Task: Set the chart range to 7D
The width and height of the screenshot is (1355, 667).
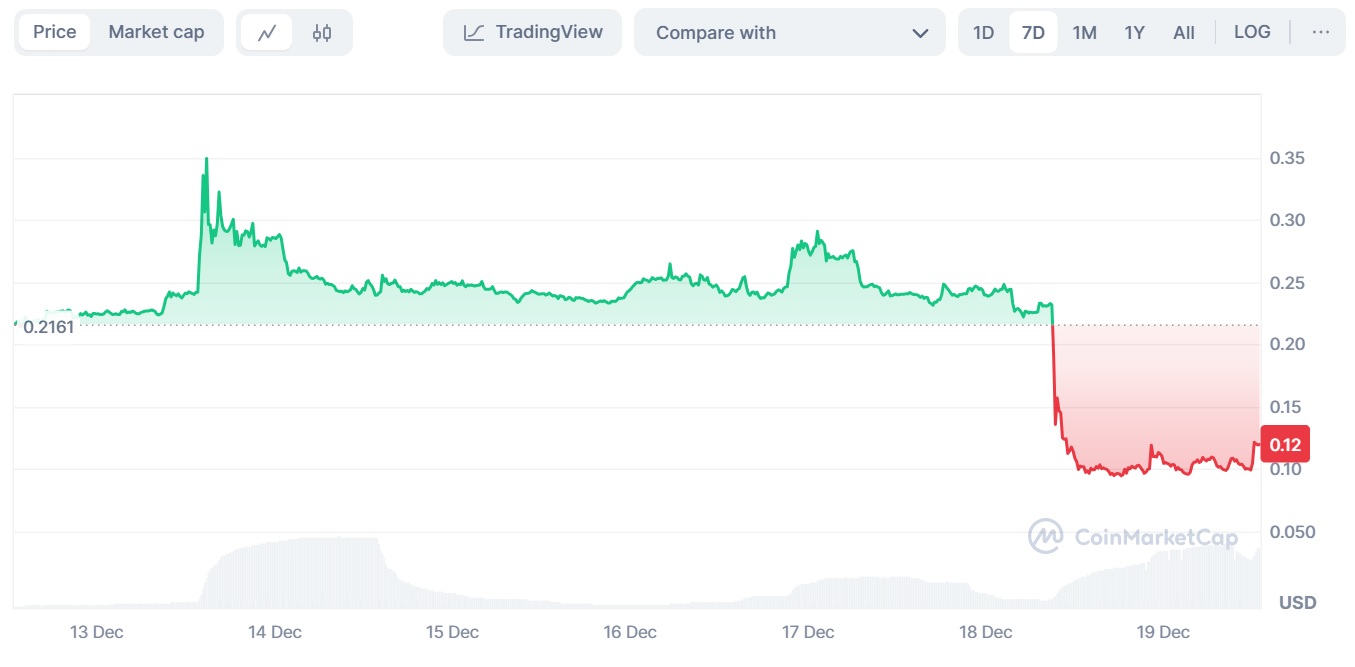Action: (x=1033, y=33)
